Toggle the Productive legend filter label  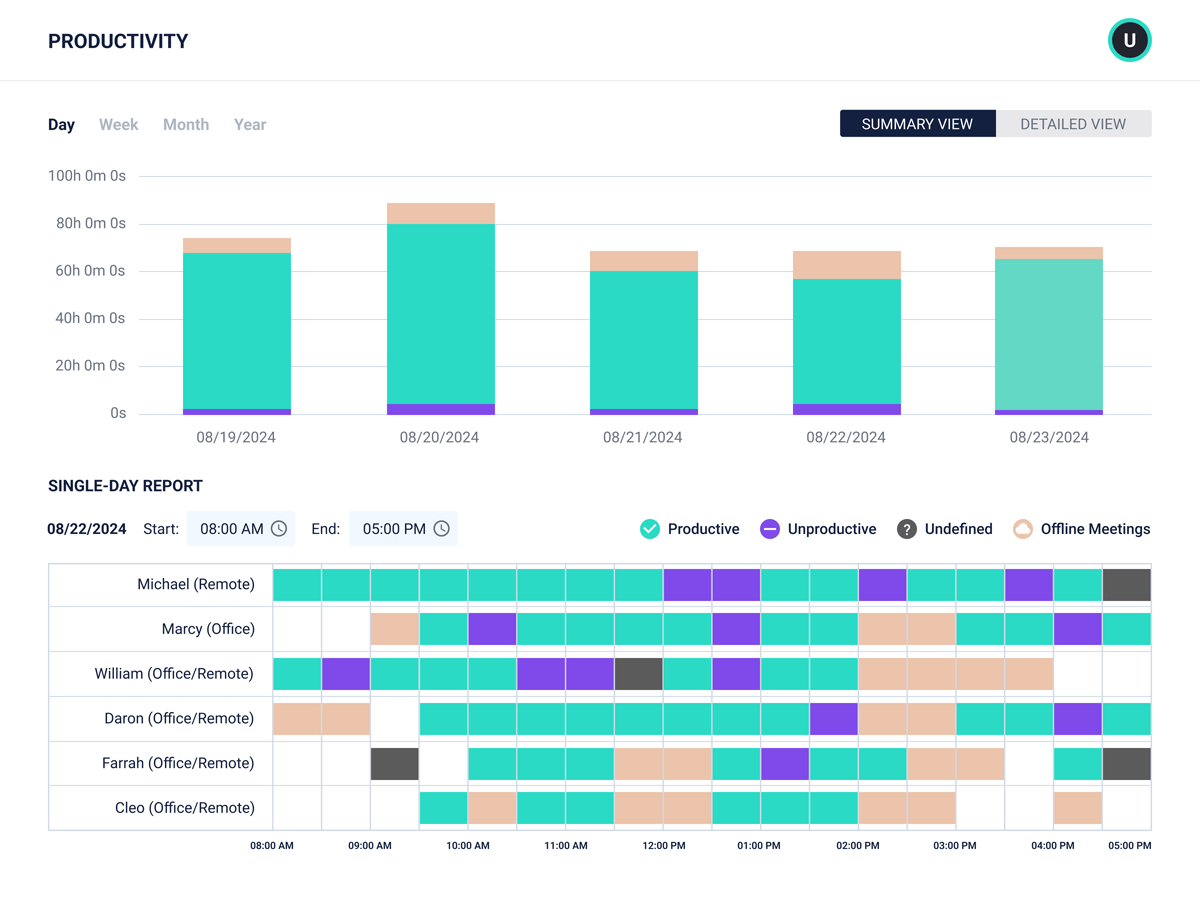pyautogui.click(x=703, y=528)
